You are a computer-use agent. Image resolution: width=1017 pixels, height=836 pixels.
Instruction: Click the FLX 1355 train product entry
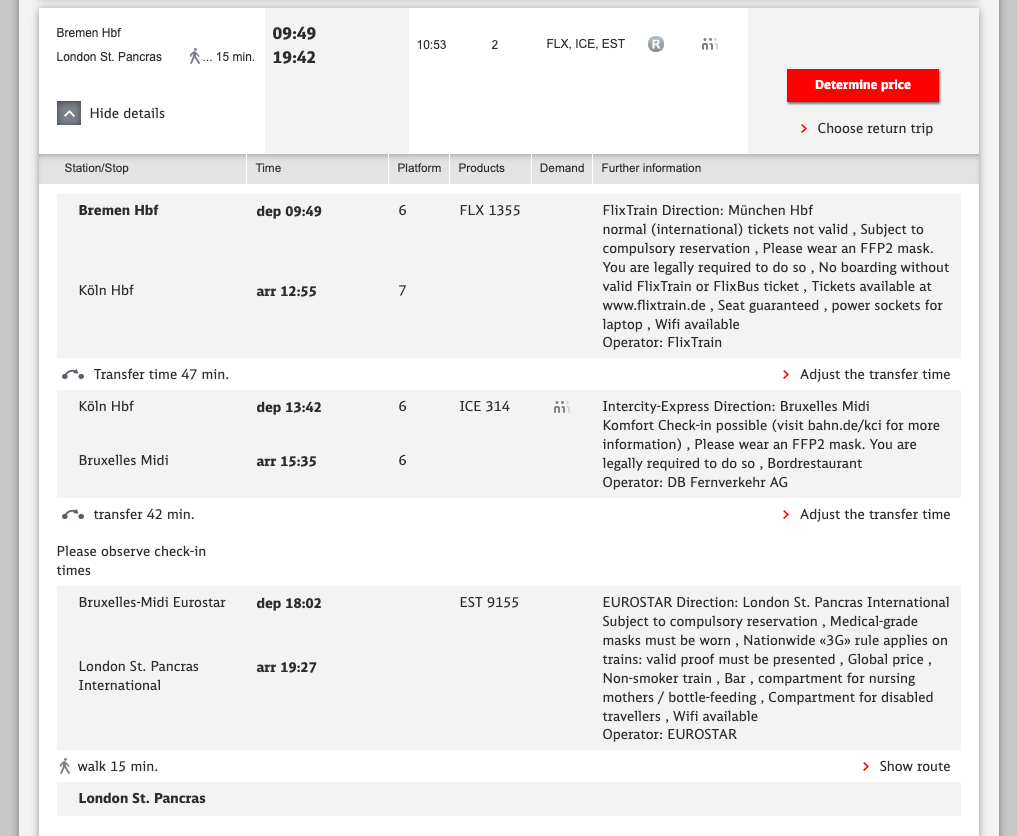coord(489,211)
